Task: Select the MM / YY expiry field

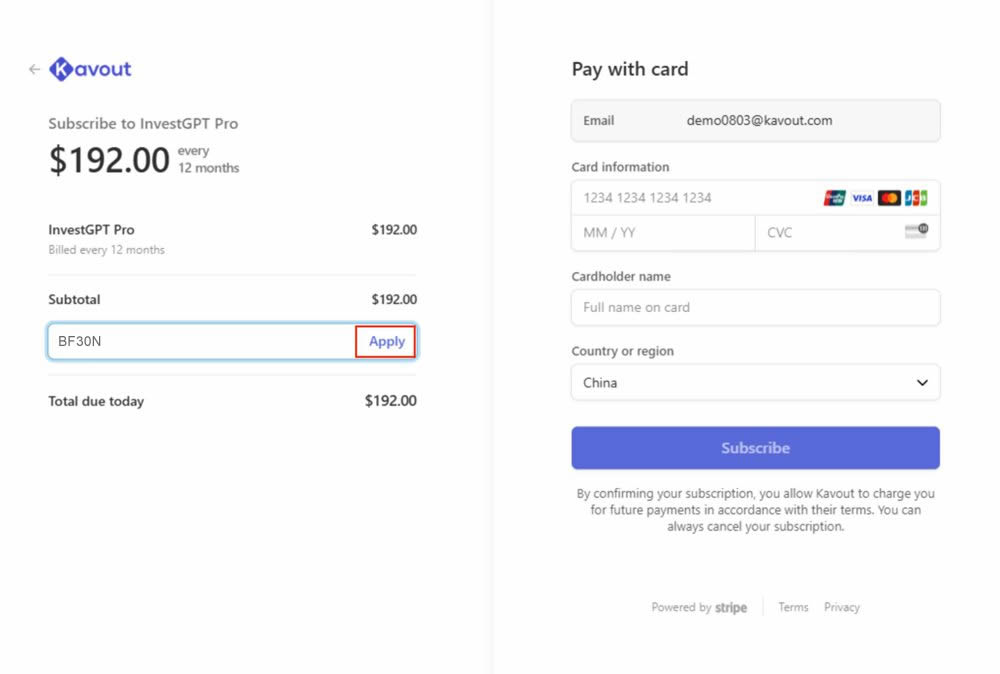Action: pos(663,232)
